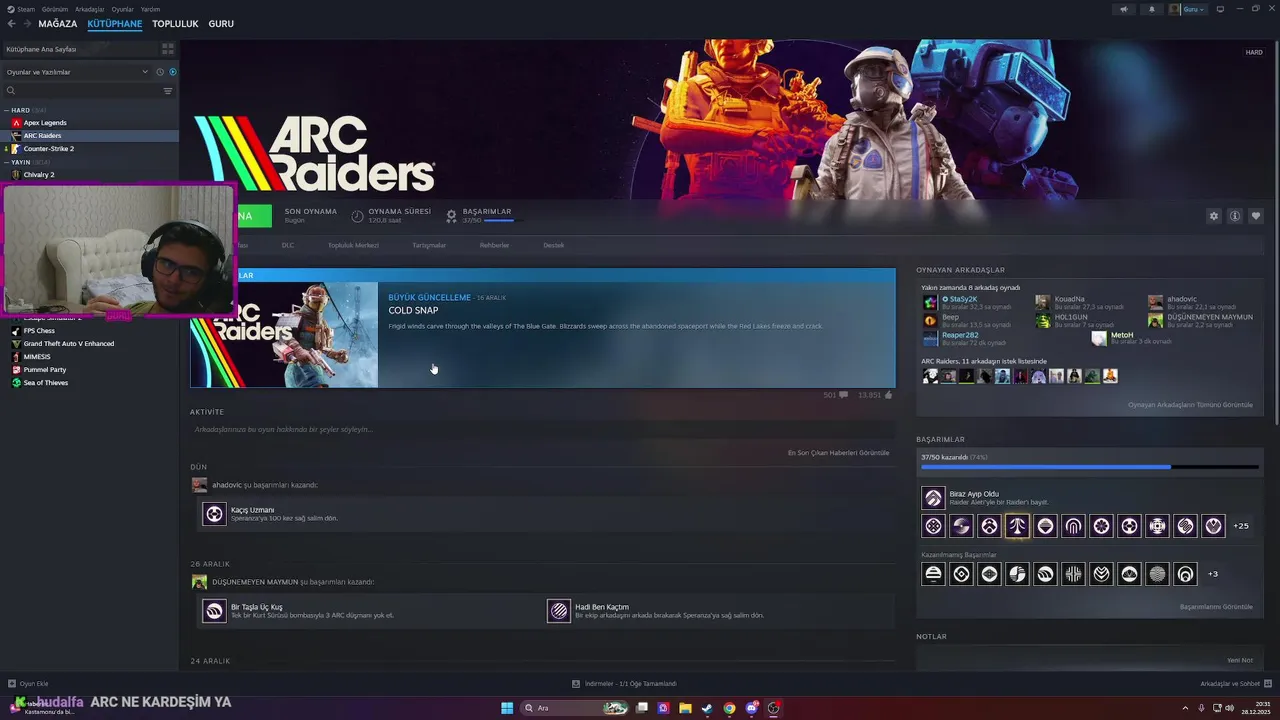Open the Oyunlar ve Yazılımlar dropdown
This screenshot has height=720, width=1280.
[x=77, y=72]
